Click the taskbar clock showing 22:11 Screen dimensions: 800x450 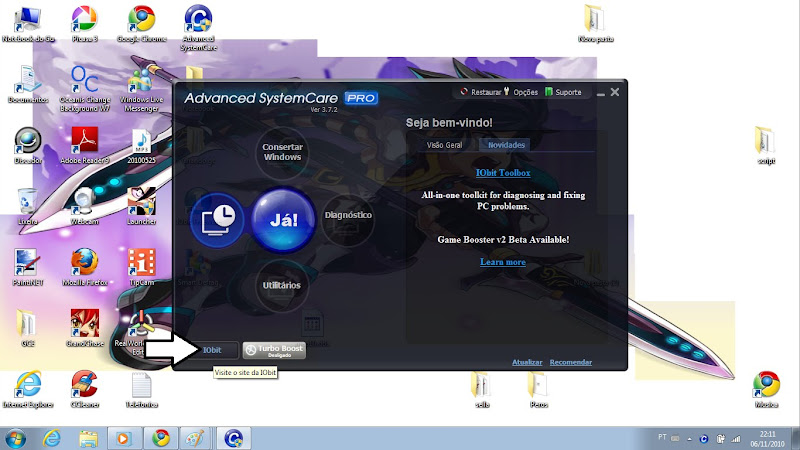(x=767, y=439)
